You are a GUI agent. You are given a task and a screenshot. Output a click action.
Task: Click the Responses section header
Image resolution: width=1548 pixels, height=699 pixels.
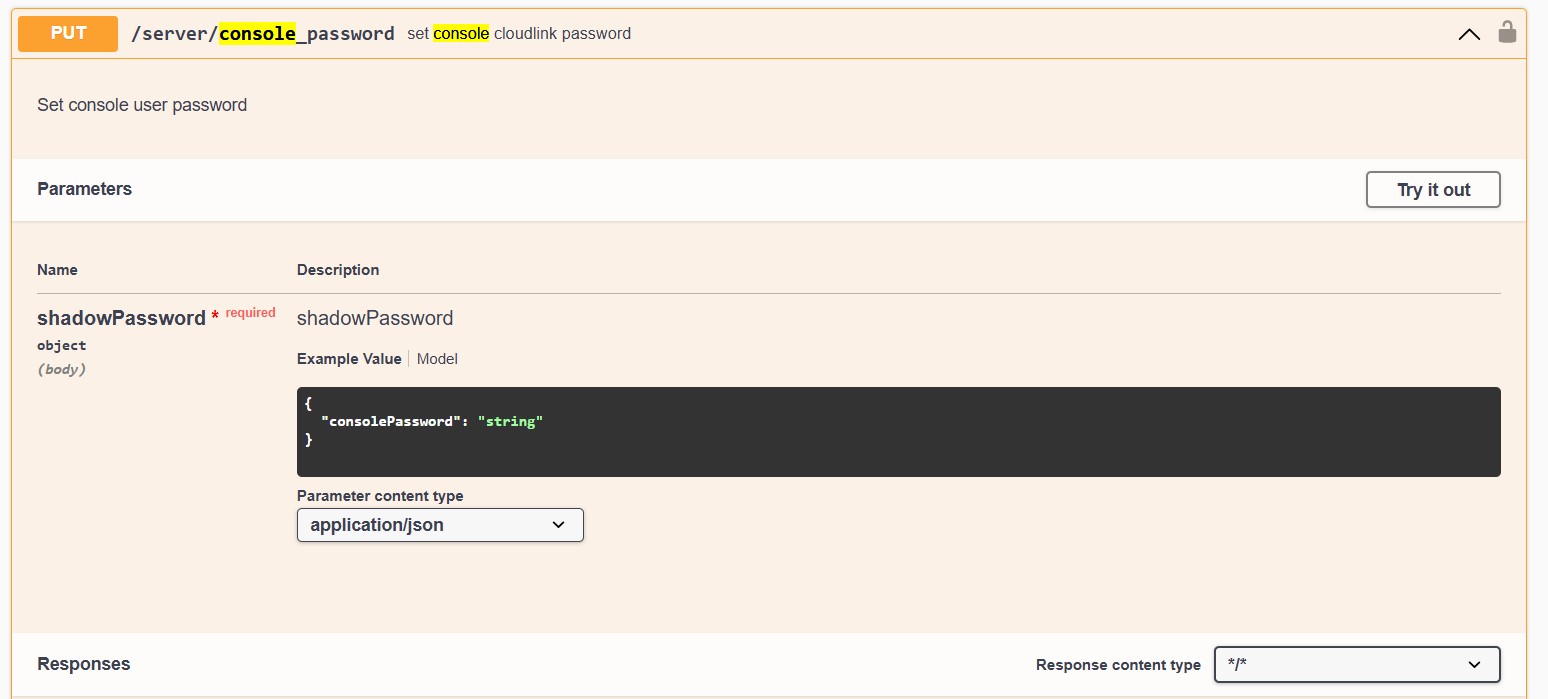(x=84, y=664)
